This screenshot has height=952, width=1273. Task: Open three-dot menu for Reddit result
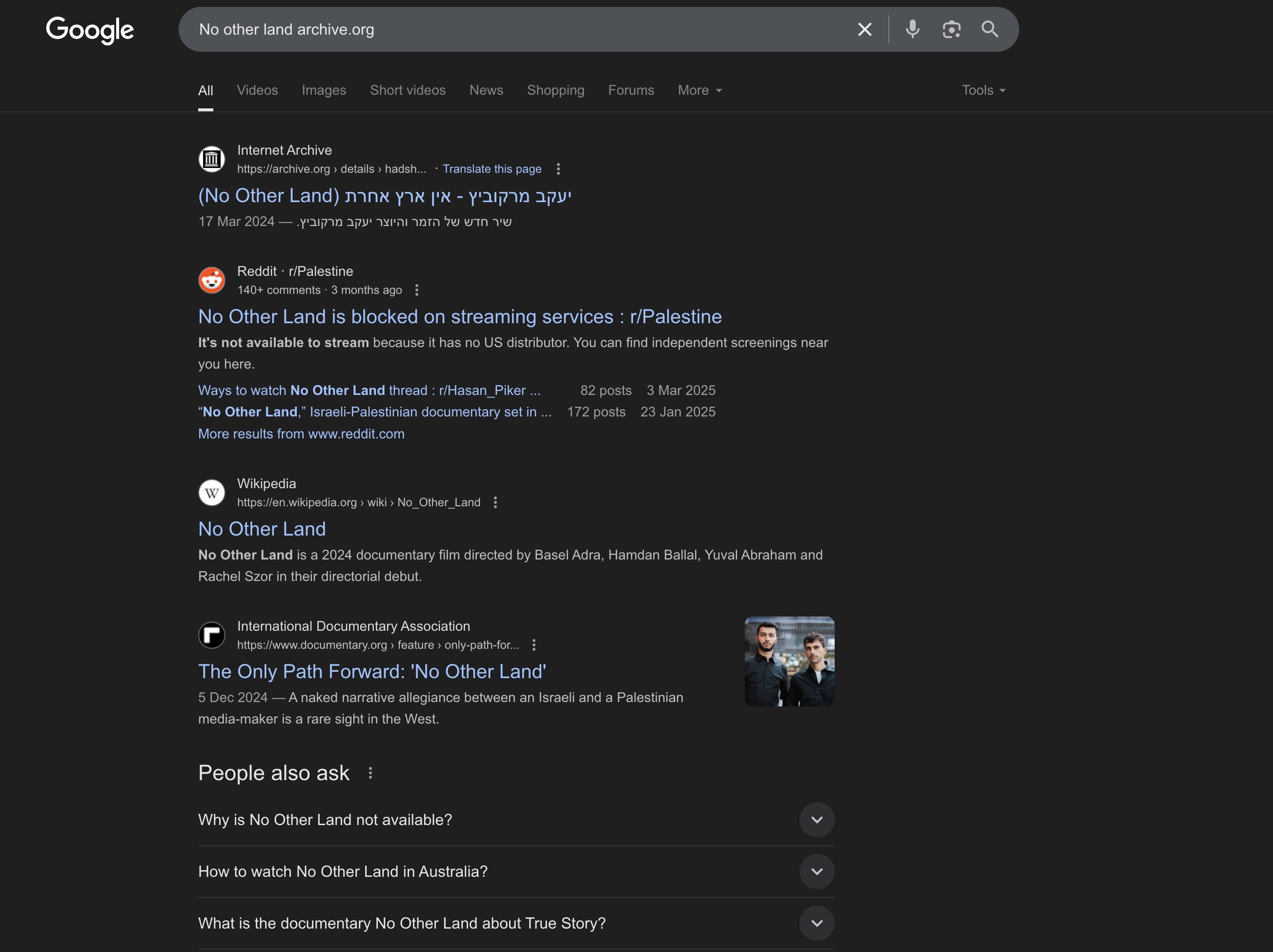point(417,290)
